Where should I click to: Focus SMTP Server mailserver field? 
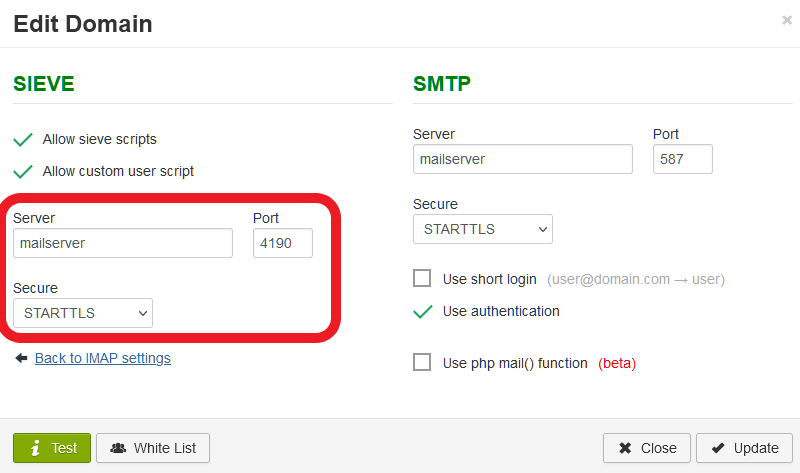523,159
